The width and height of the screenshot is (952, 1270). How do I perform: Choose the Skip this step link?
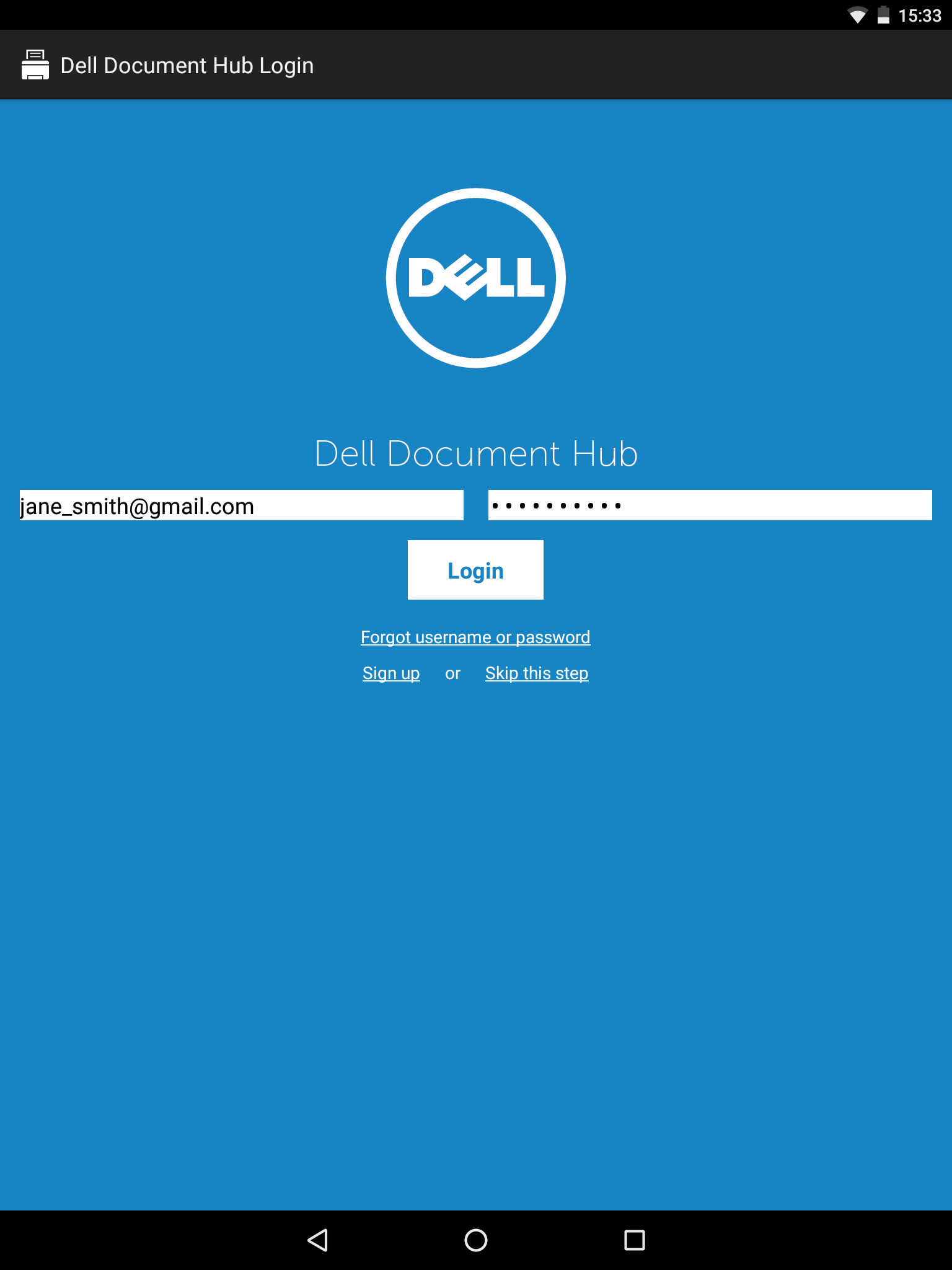(x=537, y=673)
